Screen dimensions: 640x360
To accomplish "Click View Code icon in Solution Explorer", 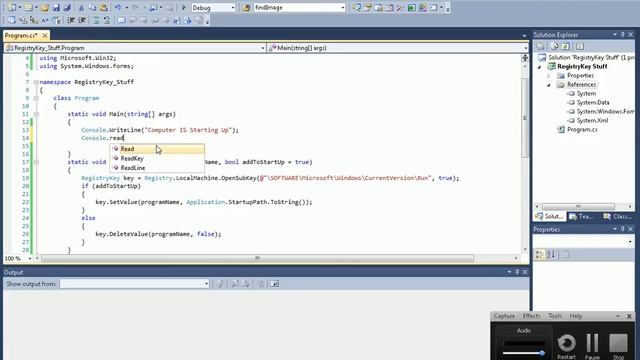I will 580,46.
